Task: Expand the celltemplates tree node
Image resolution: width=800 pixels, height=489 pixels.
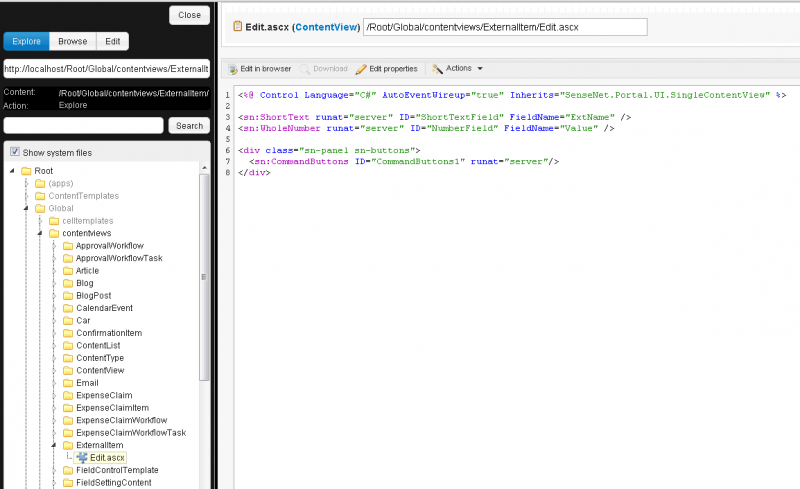Action: [x=40, y=221]
